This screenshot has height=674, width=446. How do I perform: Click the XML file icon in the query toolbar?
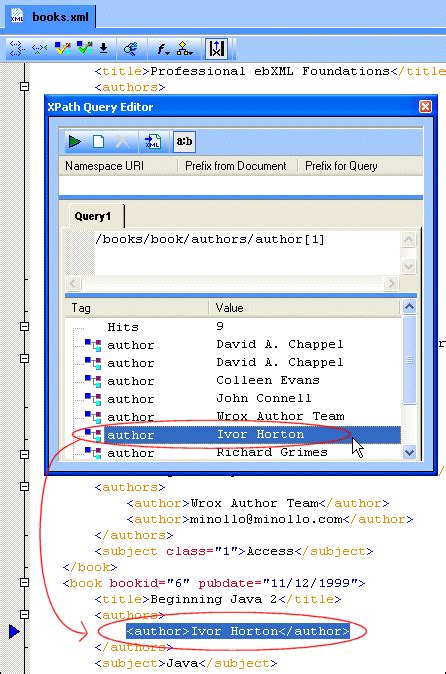coord(153,141)
